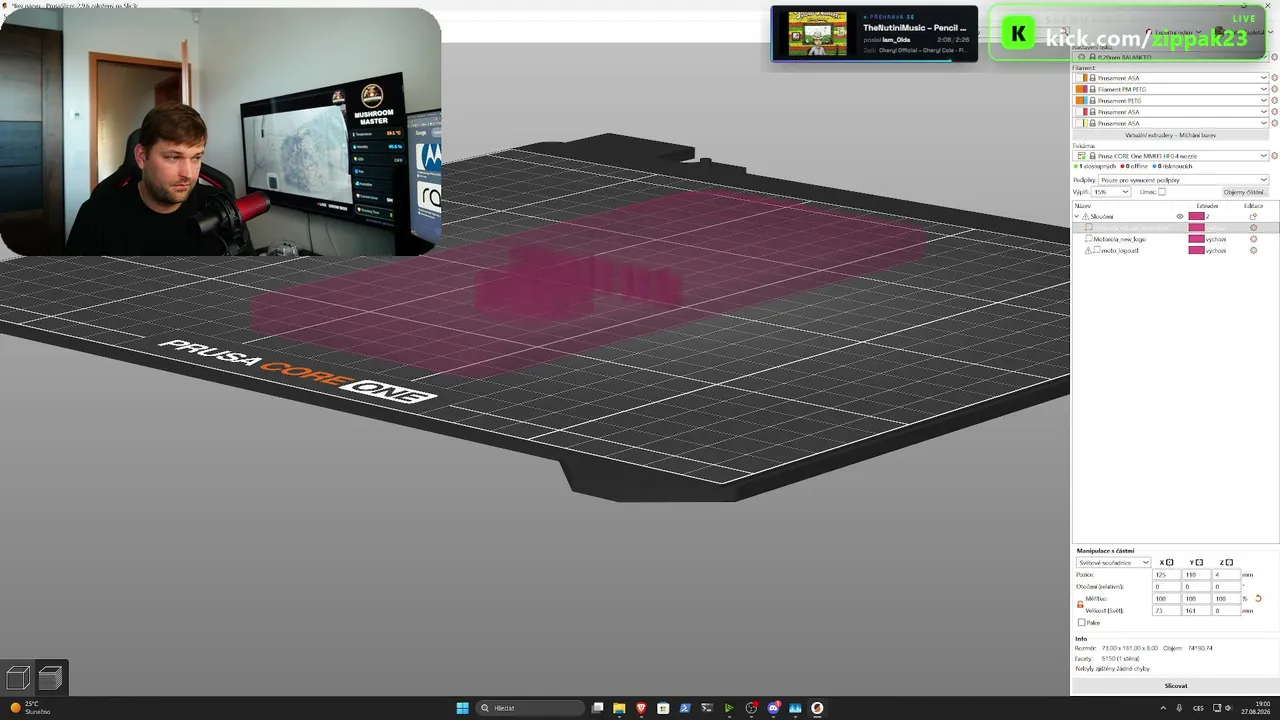Toggle the scale proportion lock icon
The image size is (1280, 720).
point(1080,604)
